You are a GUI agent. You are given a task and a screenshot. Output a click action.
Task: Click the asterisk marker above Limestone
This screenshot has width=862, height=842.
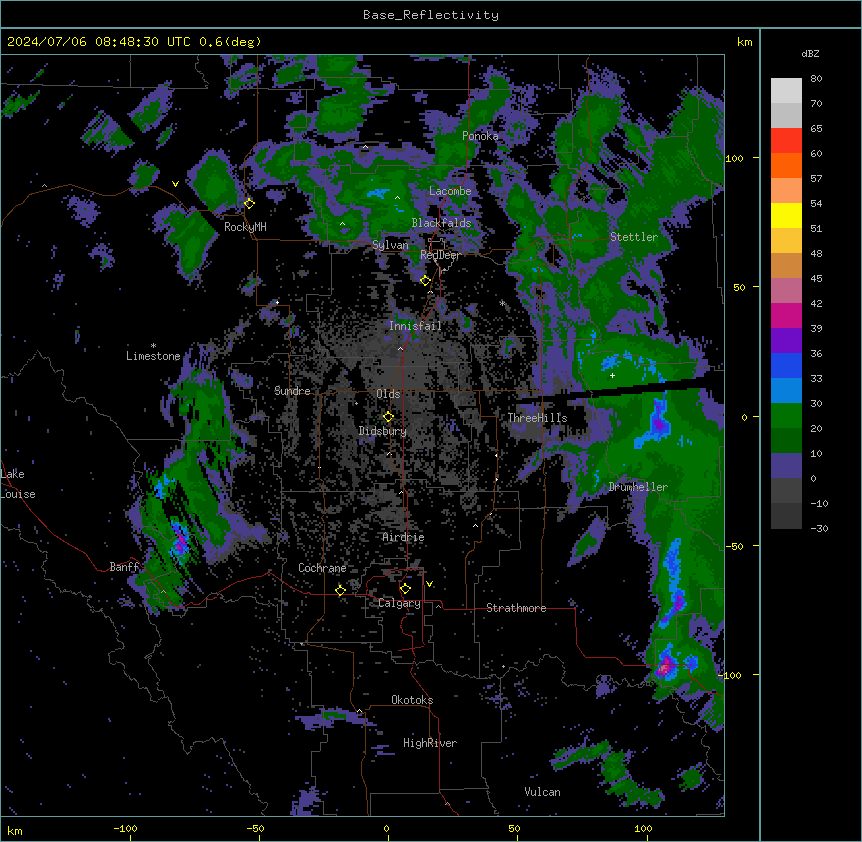[153, 346]
